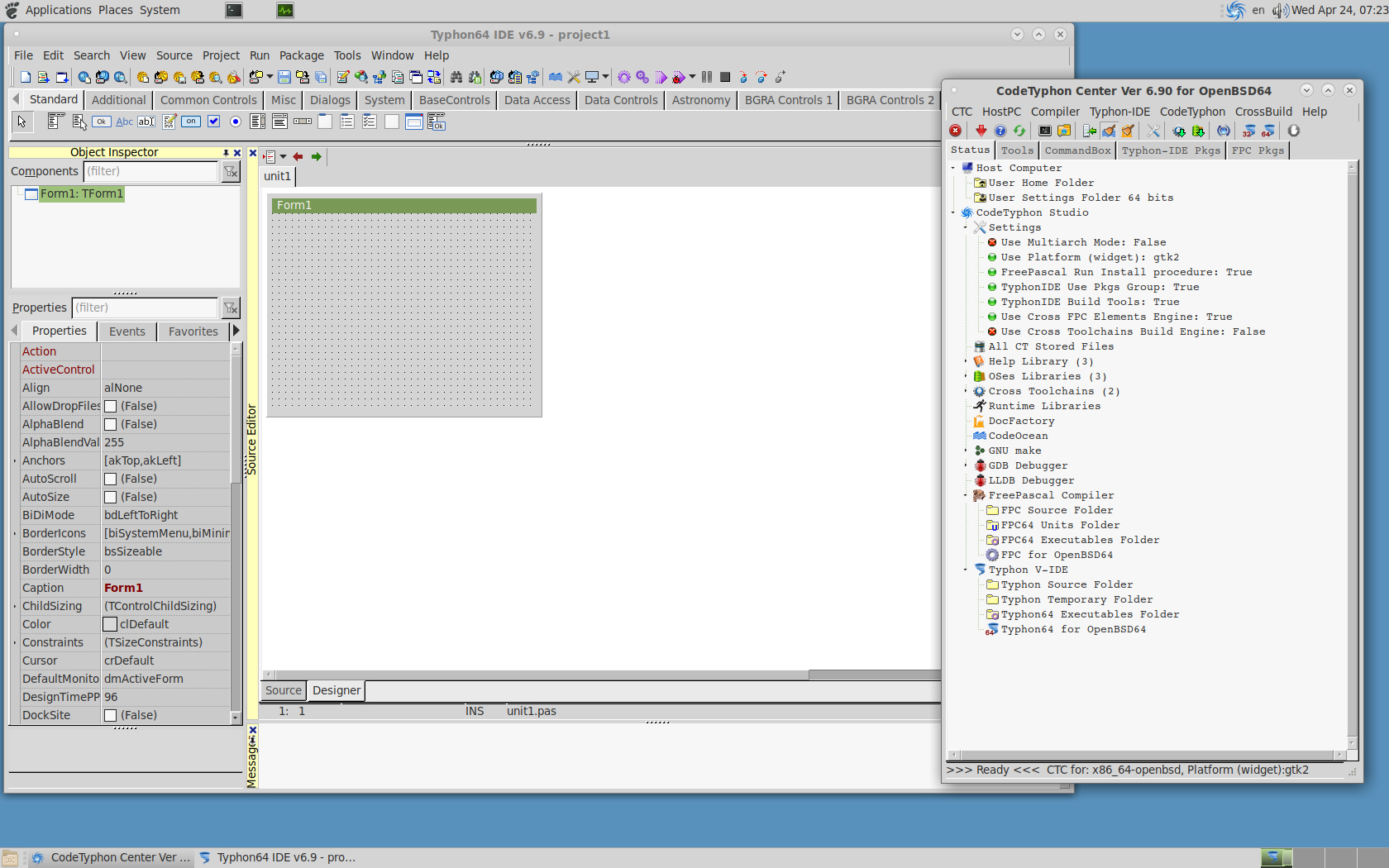Click red X stop icon in CodeTyphon Center
Screen dimensions: 1389x868
(x=956, y=131)
